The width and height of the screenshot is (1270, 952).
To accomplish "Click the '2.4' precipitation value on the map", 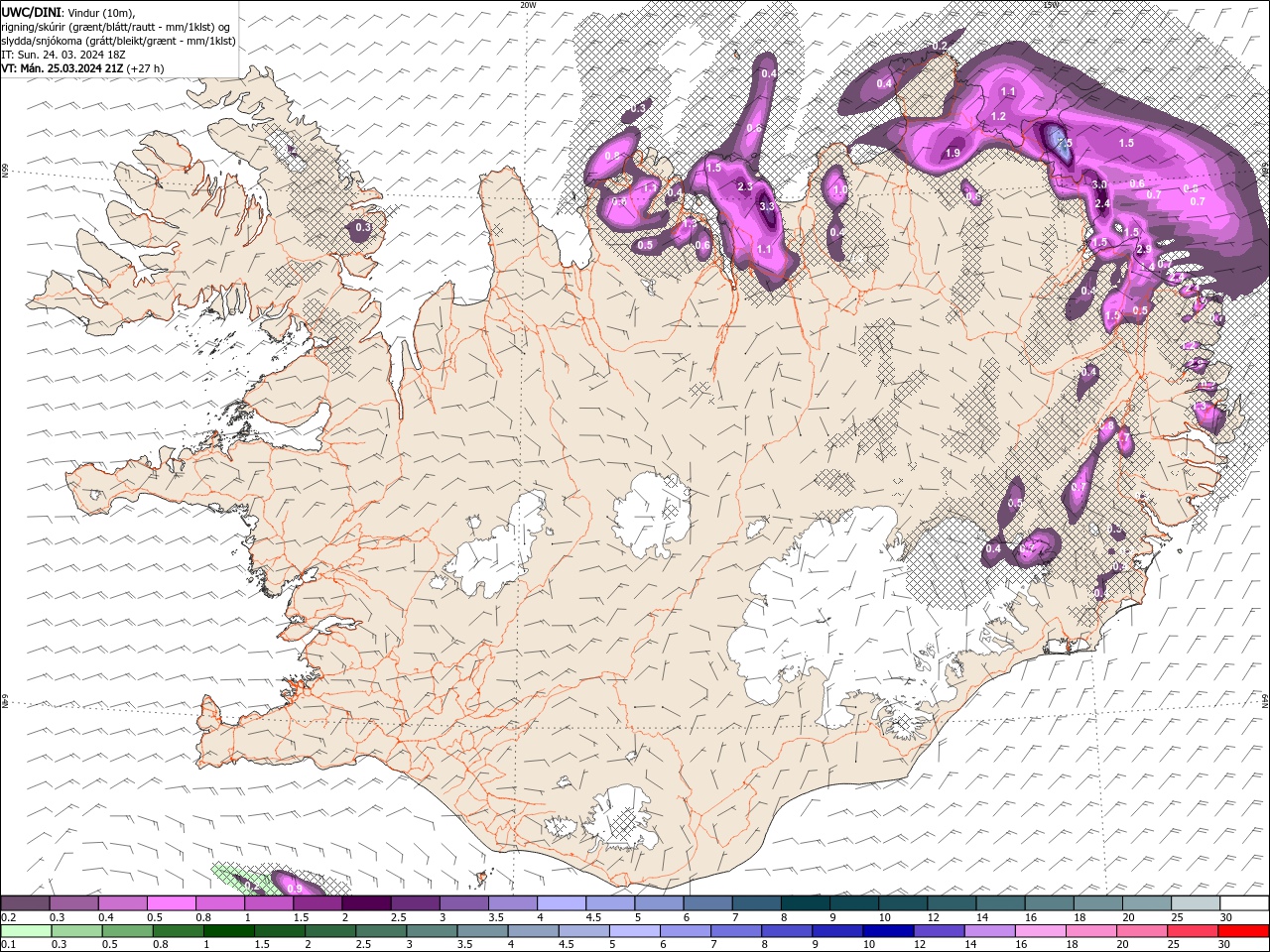I will pyautogui.click(x=1102, y=203).
